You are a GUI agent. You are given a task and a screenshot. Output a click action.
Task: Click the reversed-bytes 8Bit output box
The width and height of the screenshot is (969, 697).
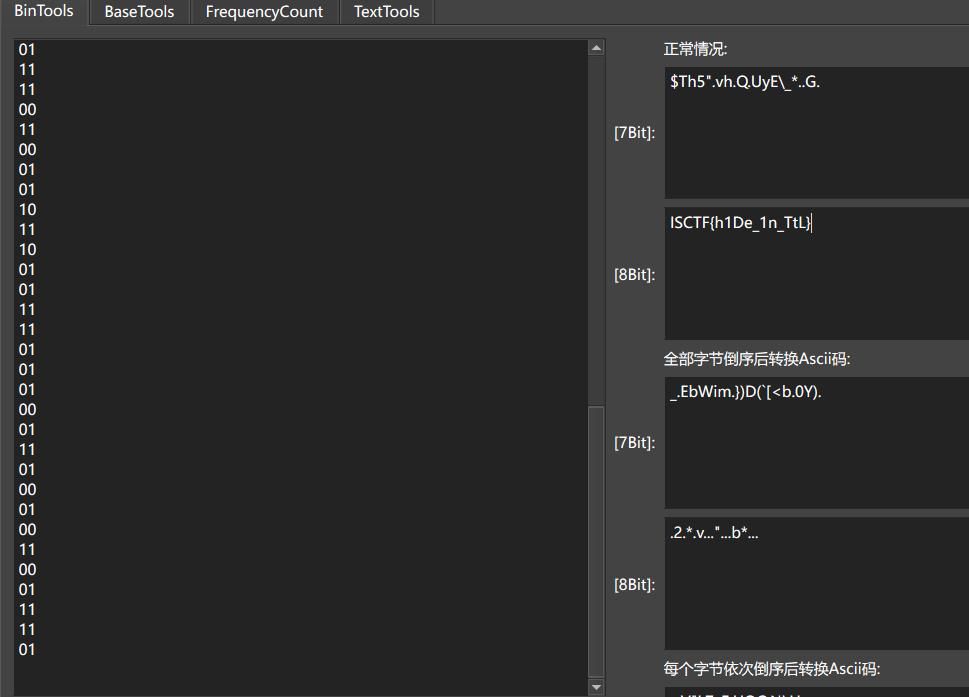click(815, 583)
